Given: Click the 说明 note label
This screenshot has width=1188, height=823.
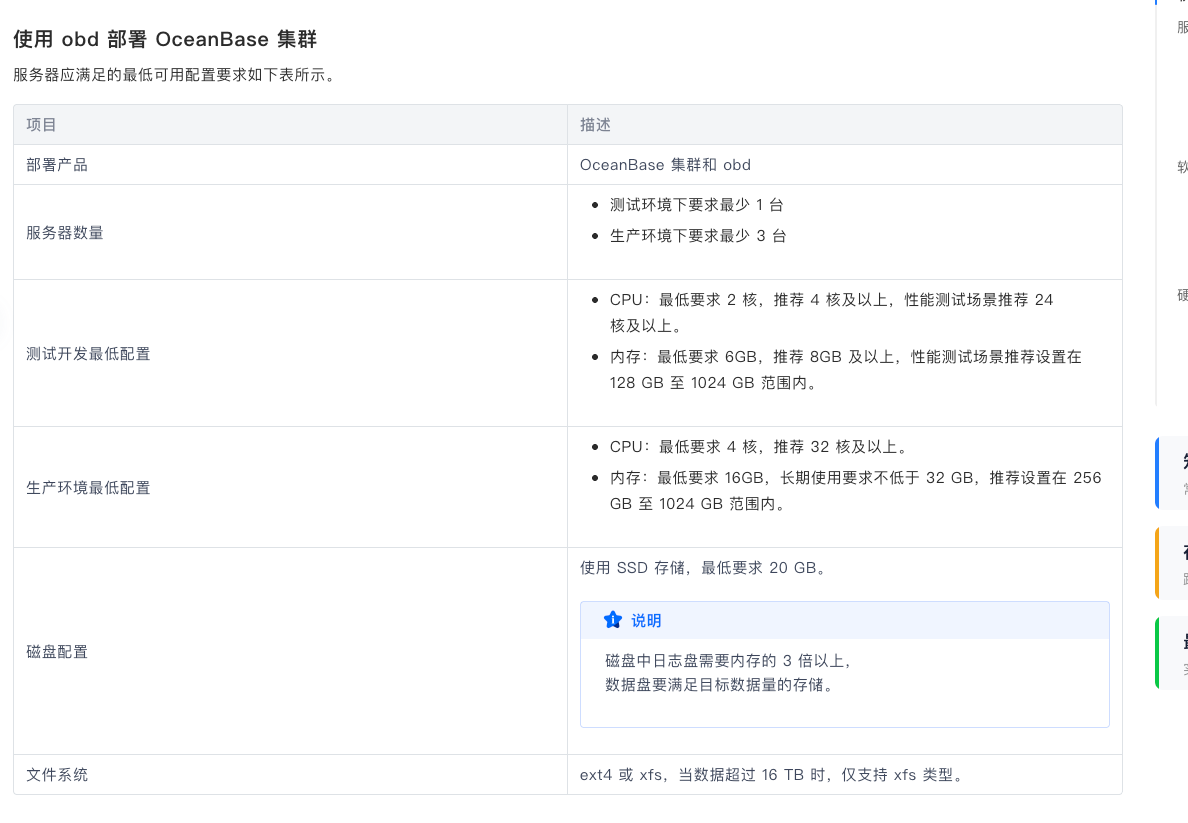Looking at the screenshot, I should click(646, 621).
